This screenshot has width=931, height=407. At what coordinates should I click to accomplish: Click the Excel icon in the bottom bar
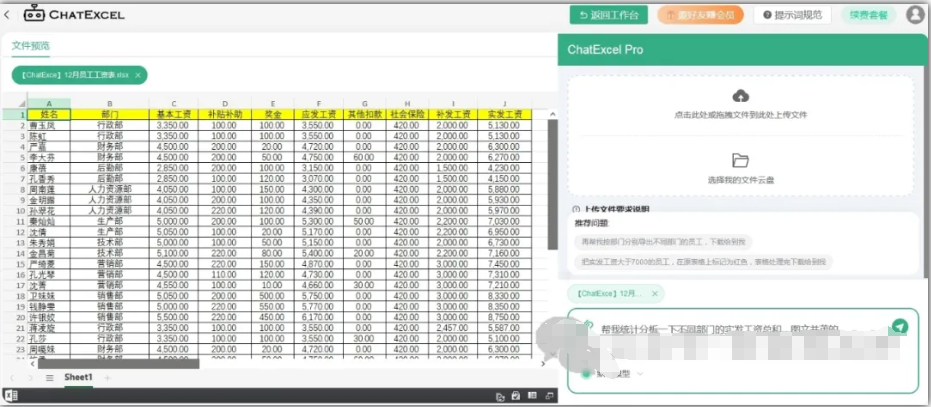click(11, 396)
